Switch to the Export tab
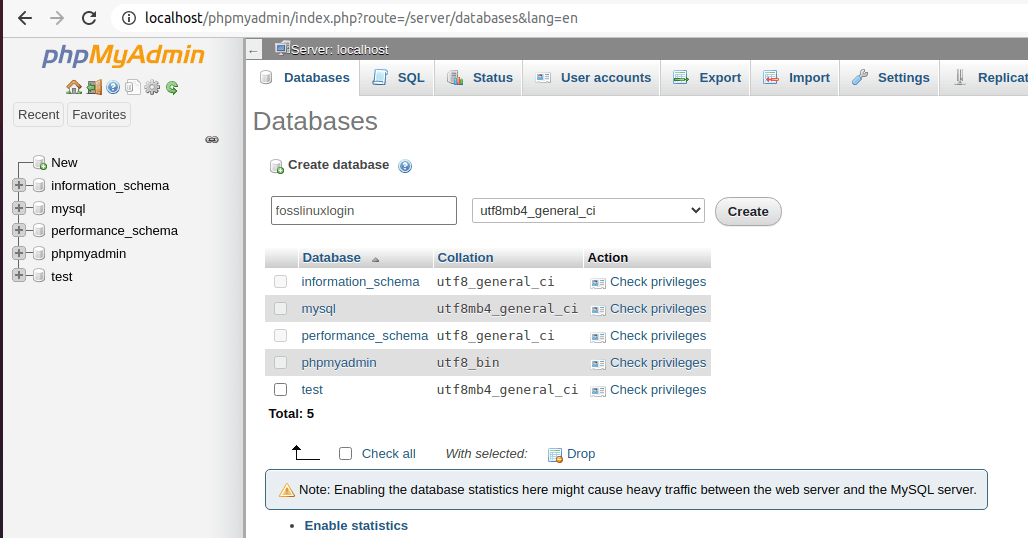 (705, 77)
